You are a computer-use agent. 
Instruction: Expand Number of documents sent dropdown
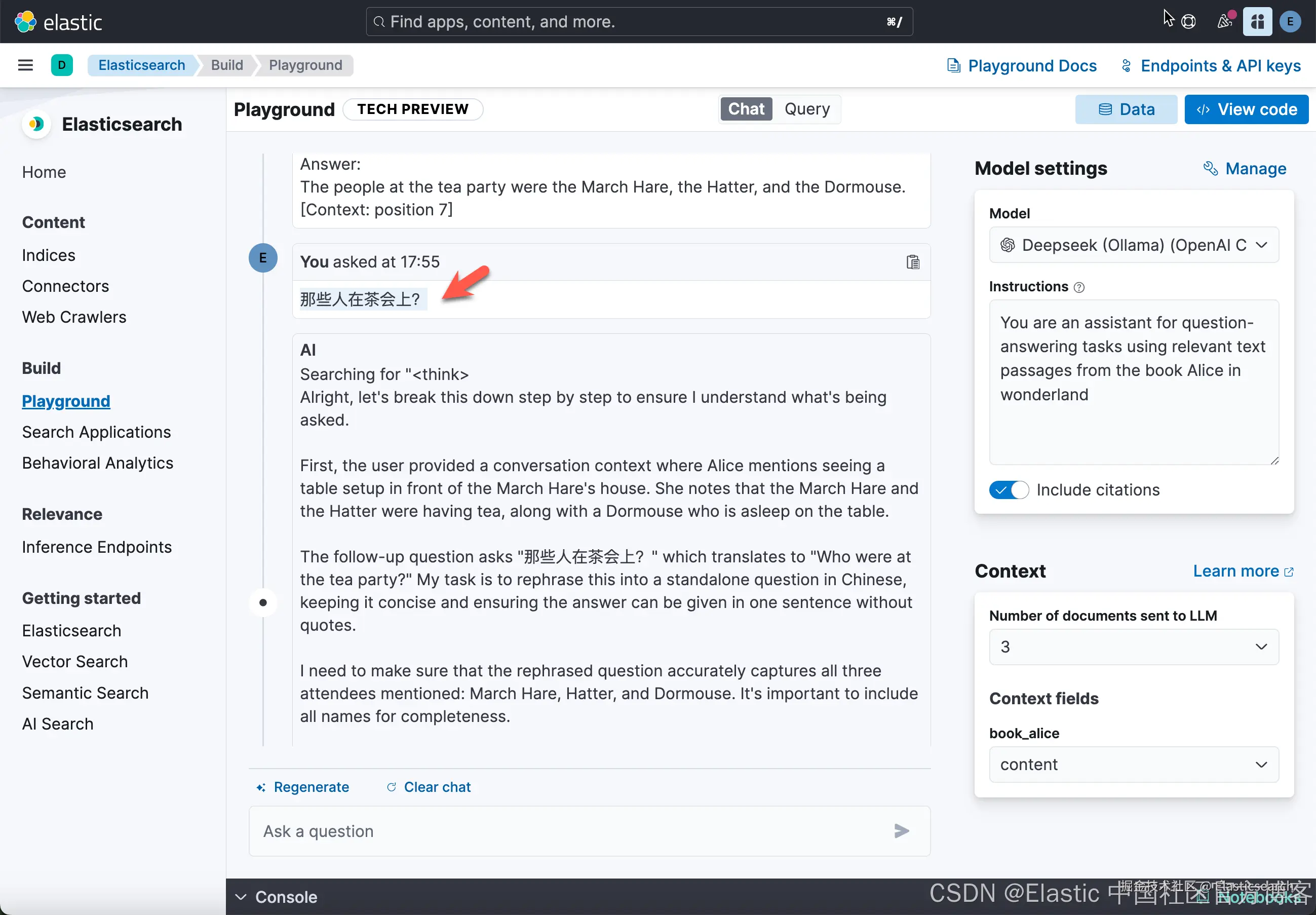[x=1133, y=646]
